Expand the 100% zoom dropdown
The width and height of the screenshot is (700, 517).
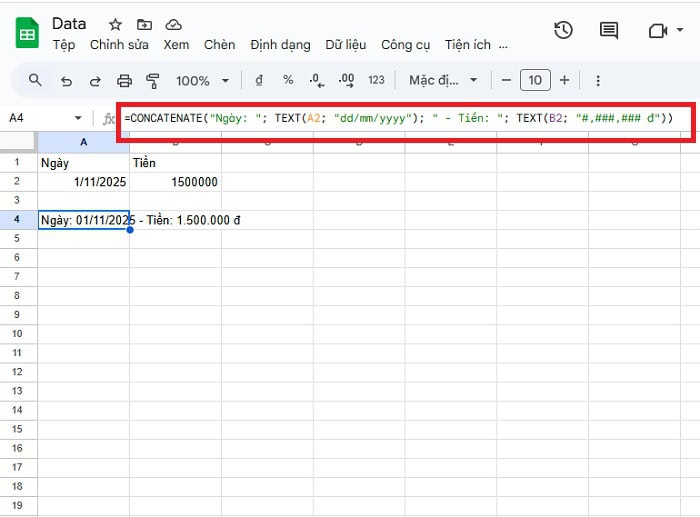[203, 80]
